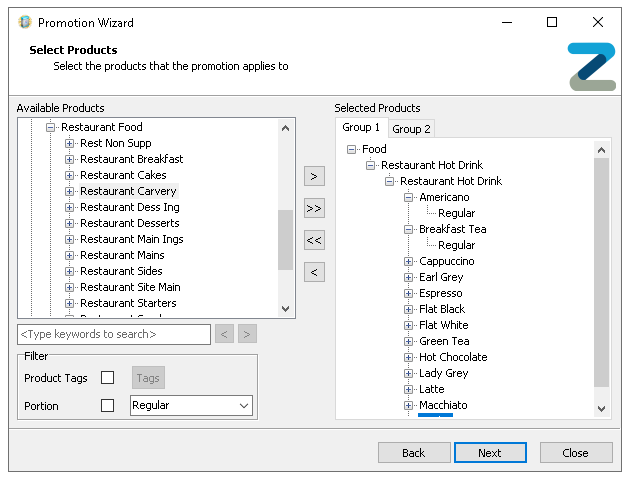Select the Group 1 tab
This screenshot has width=627, height=478.
point(361,128)
